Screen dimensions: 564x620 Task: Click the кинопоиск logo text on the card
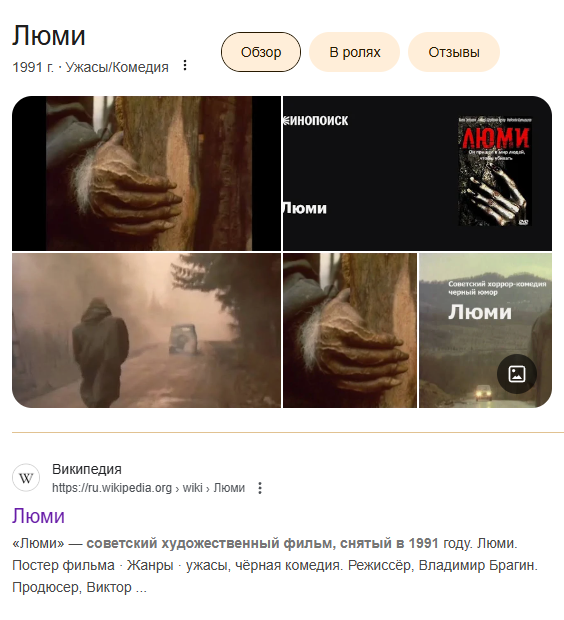pyautogui.click(x=315, y=120)
